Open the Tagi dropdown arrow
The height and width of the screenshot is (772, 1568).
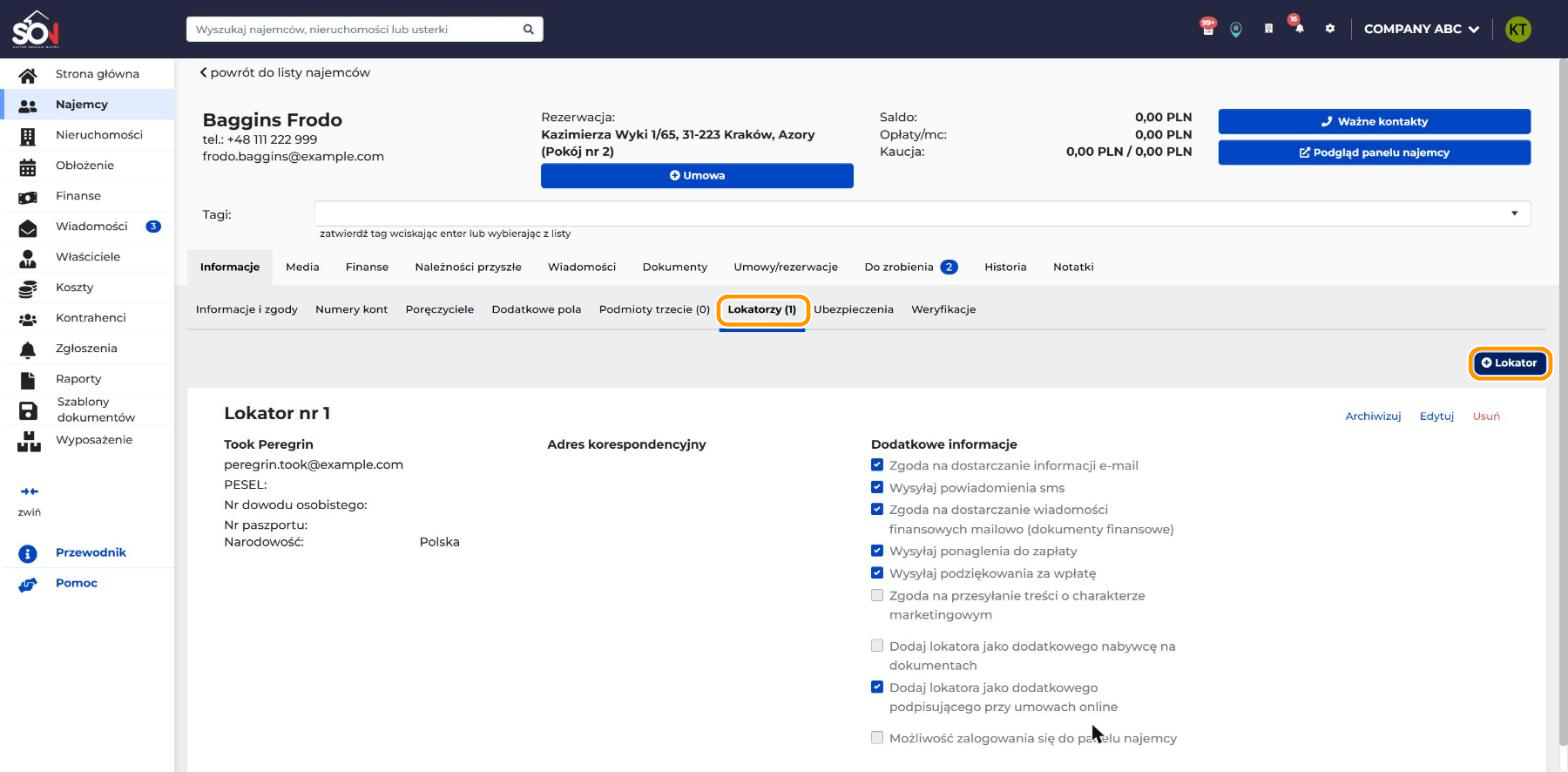pos(1514,213)
